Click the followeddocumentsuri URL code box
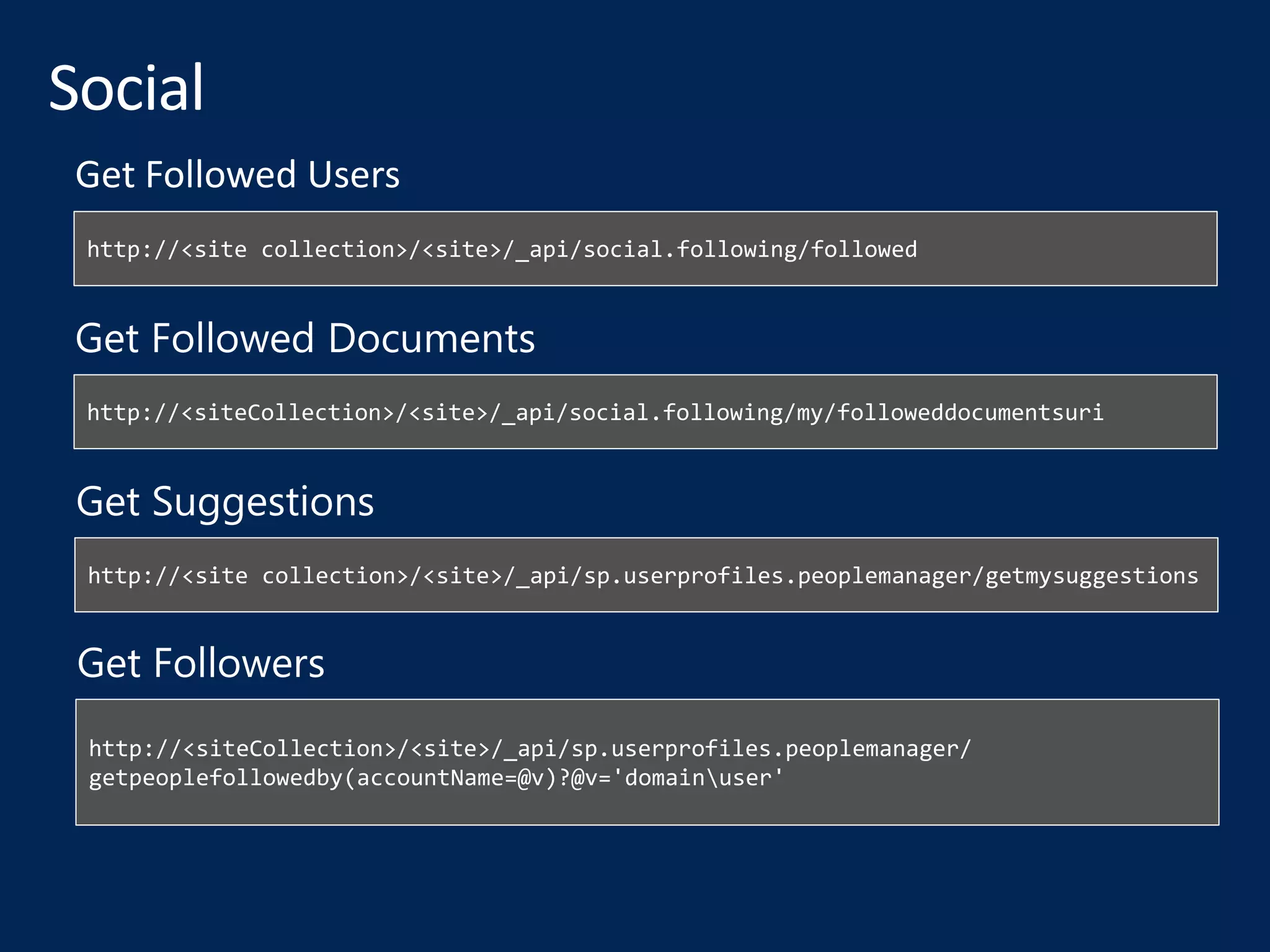Viewport: 1270px width, 952px height. (x=645, y=412)
